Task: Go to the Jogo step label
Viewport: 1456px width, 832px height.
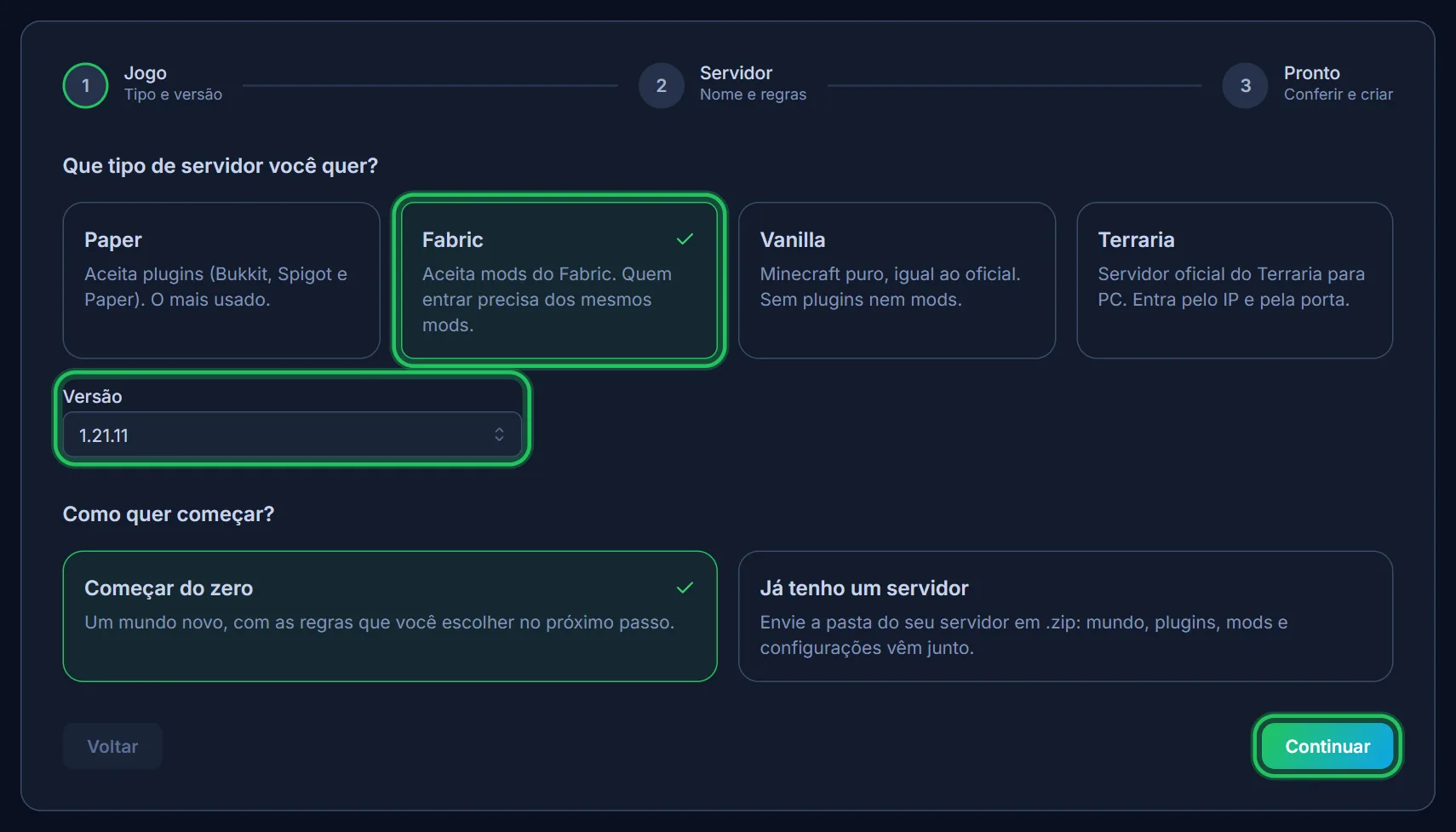Action: point(146,73)
